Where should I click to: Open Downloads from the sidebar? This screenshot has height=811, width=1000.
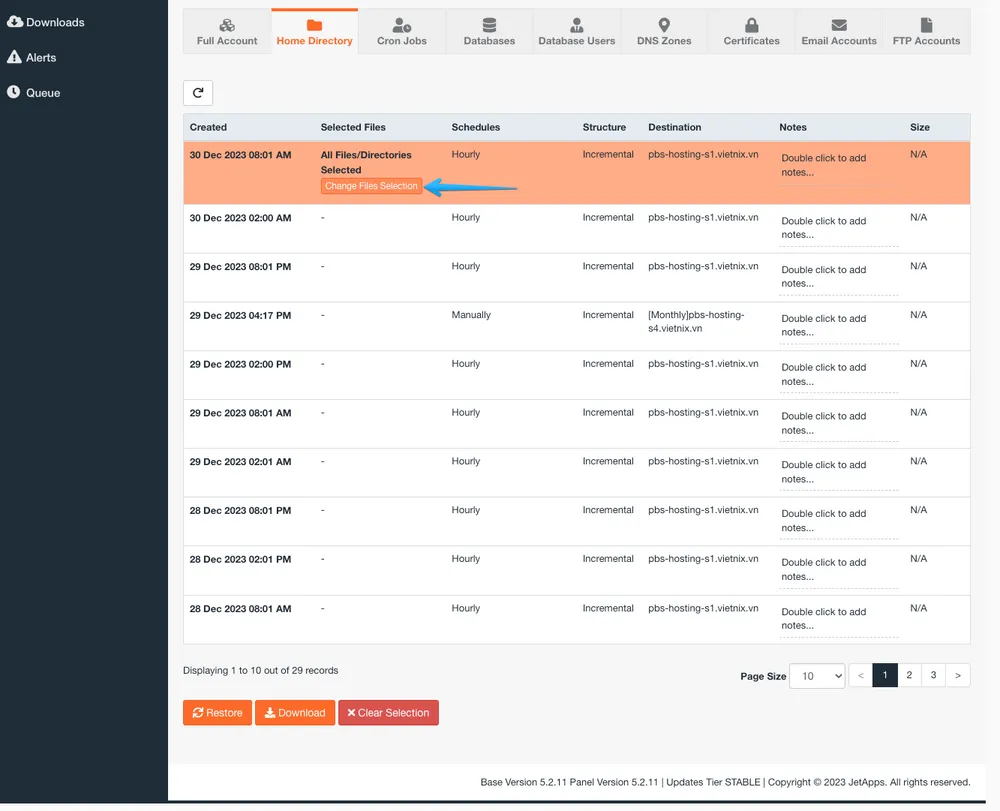point(42,22)
